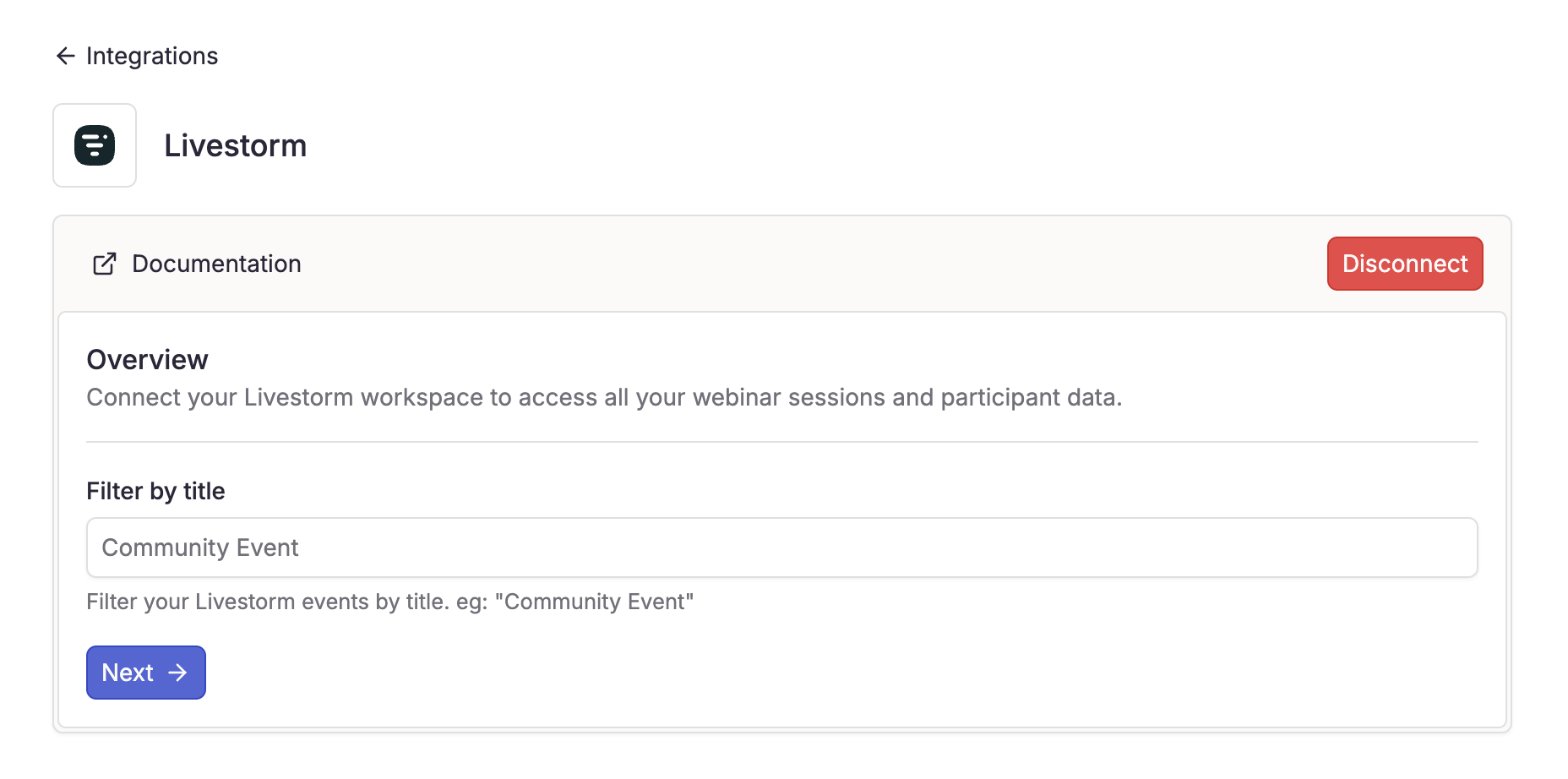
Task: Click the back arrow icon beside Integrations
Action: pyautogui.click(x=66, y=56)
